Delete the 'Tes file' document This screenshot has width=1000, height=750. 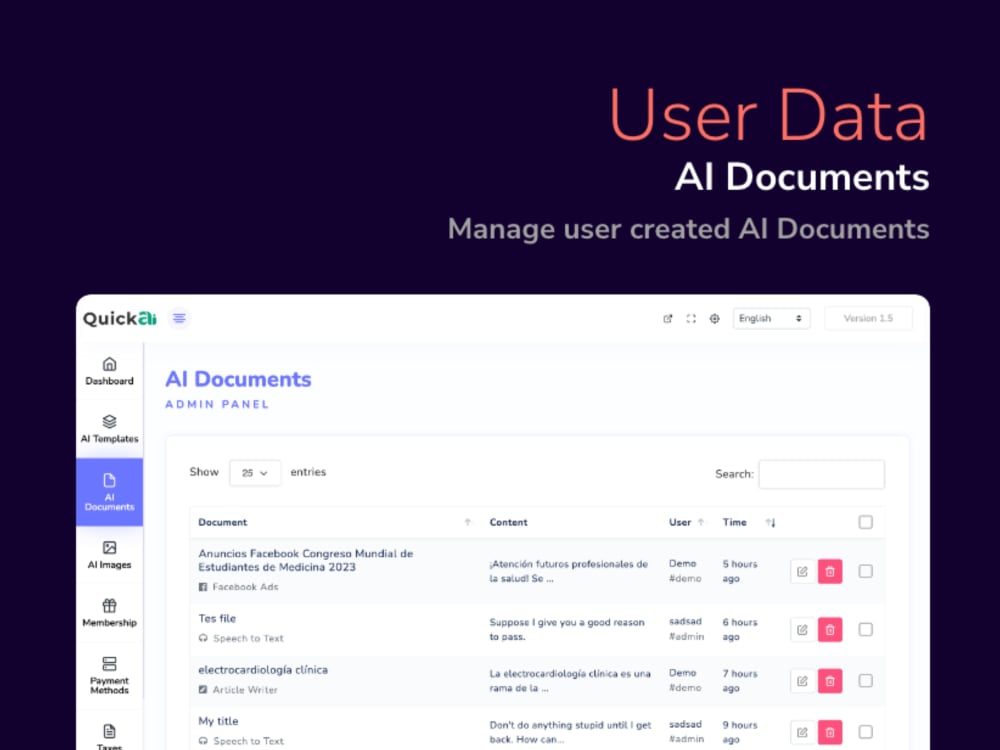(x=831, y=629)
